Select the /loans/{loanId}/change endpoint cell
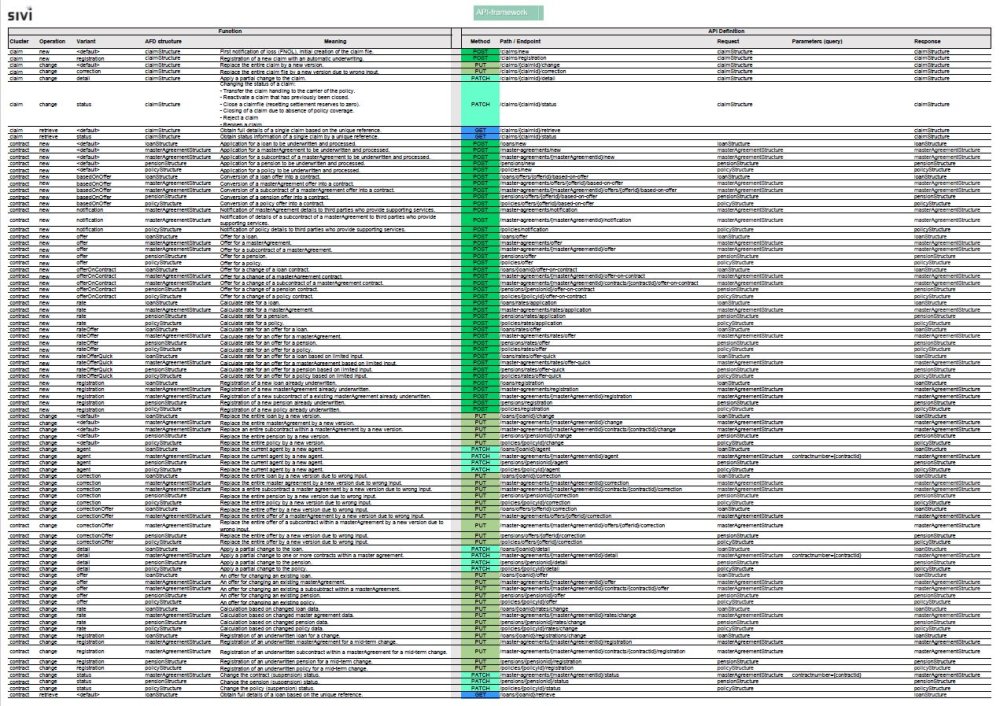The height and width of the screenshot is (706, 1000). [527, 416]
